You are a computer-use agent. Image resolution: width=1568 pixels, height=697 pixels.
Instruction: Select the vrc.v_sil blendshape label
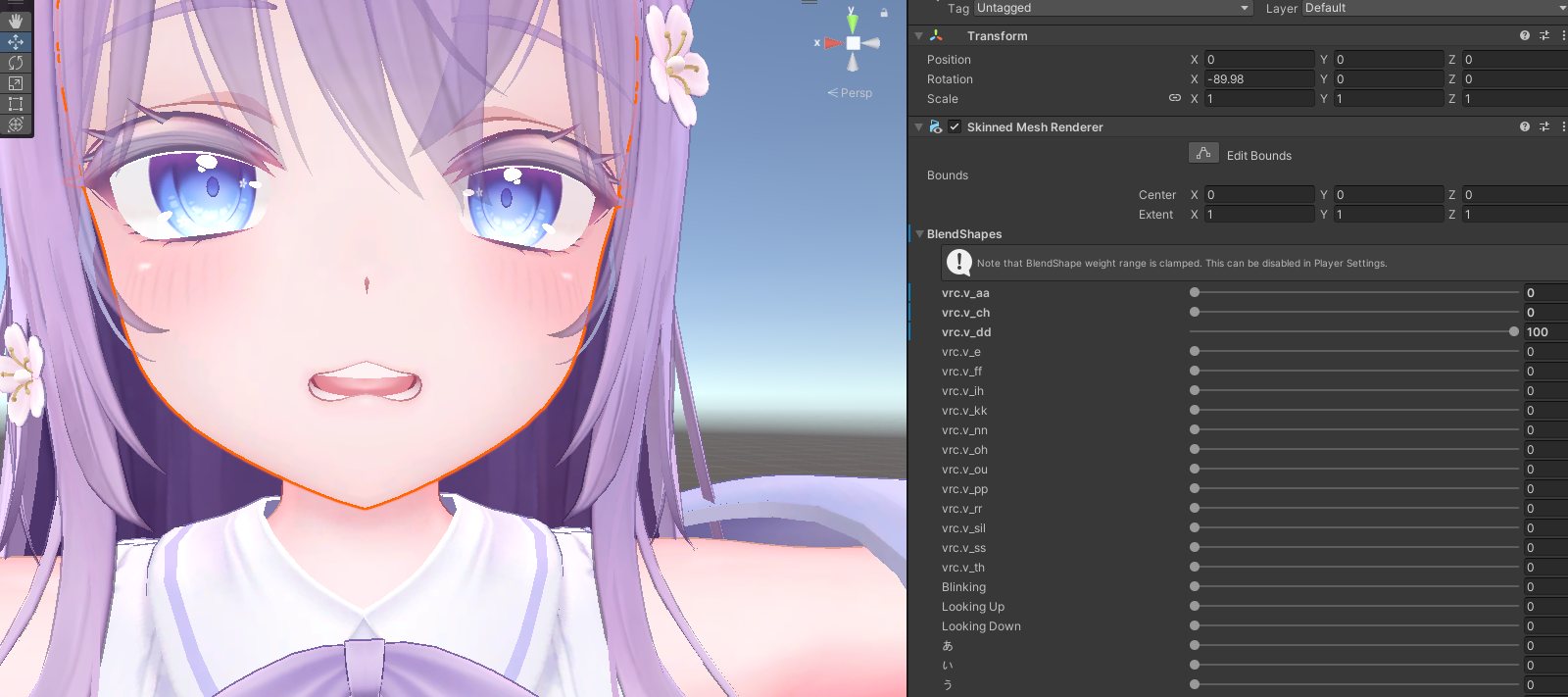click(963, 528)
